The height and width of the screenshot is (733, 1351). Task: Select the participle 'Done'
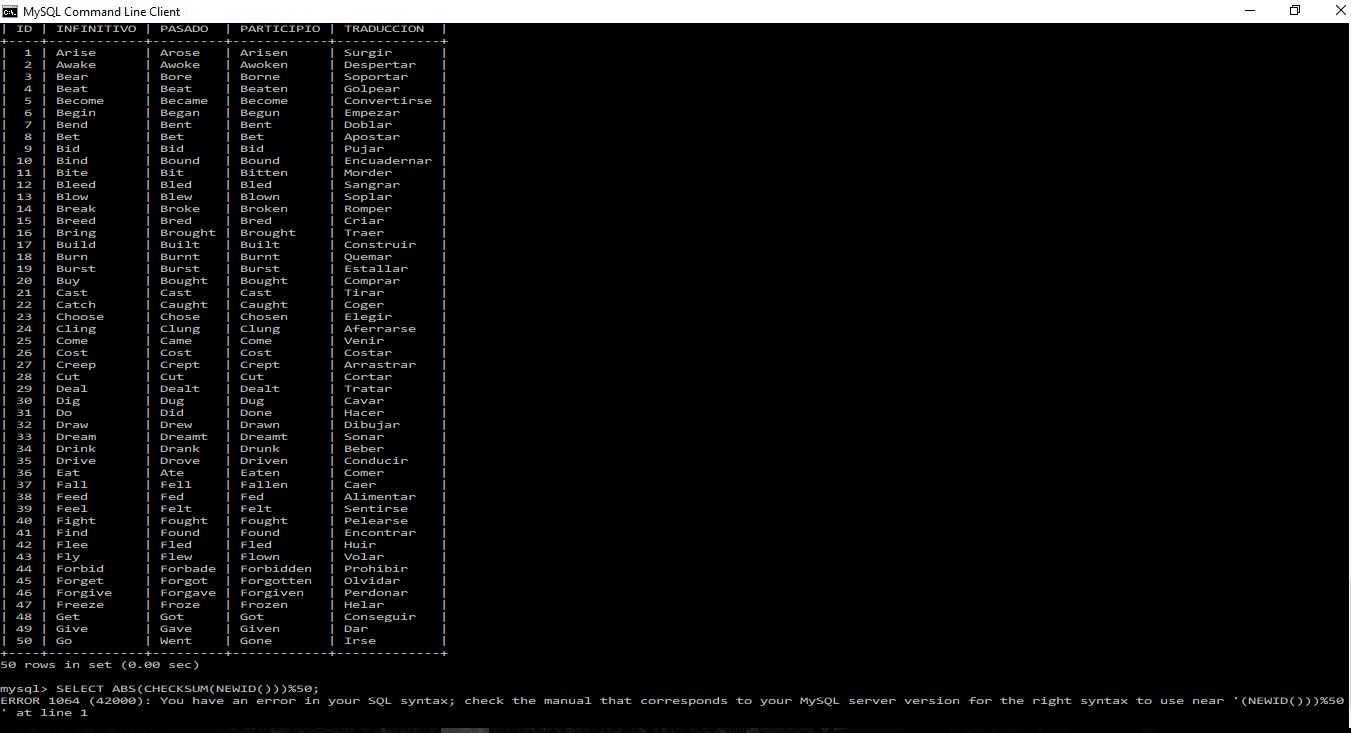click(256, 413)
